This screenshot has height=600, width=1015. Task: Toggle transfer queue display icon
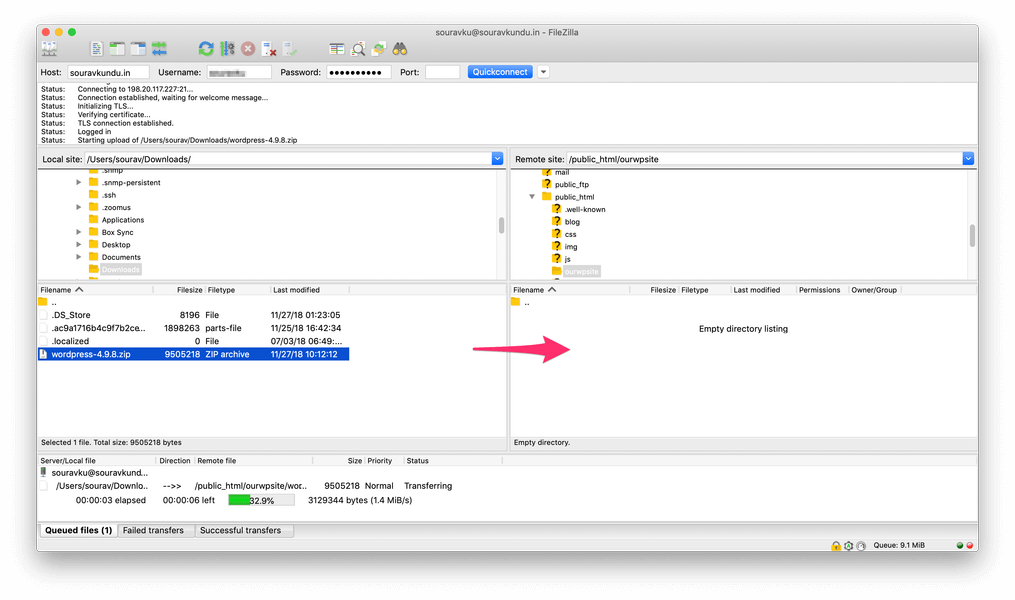(159, 49)
